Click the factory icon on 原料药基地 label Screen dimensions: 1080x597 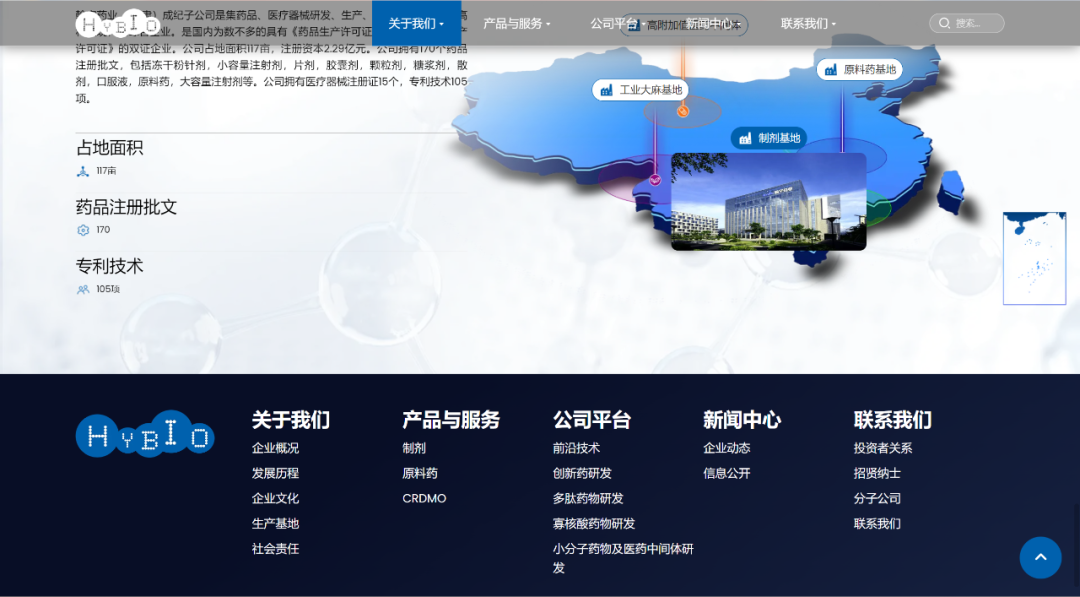[x=831, y=70]
